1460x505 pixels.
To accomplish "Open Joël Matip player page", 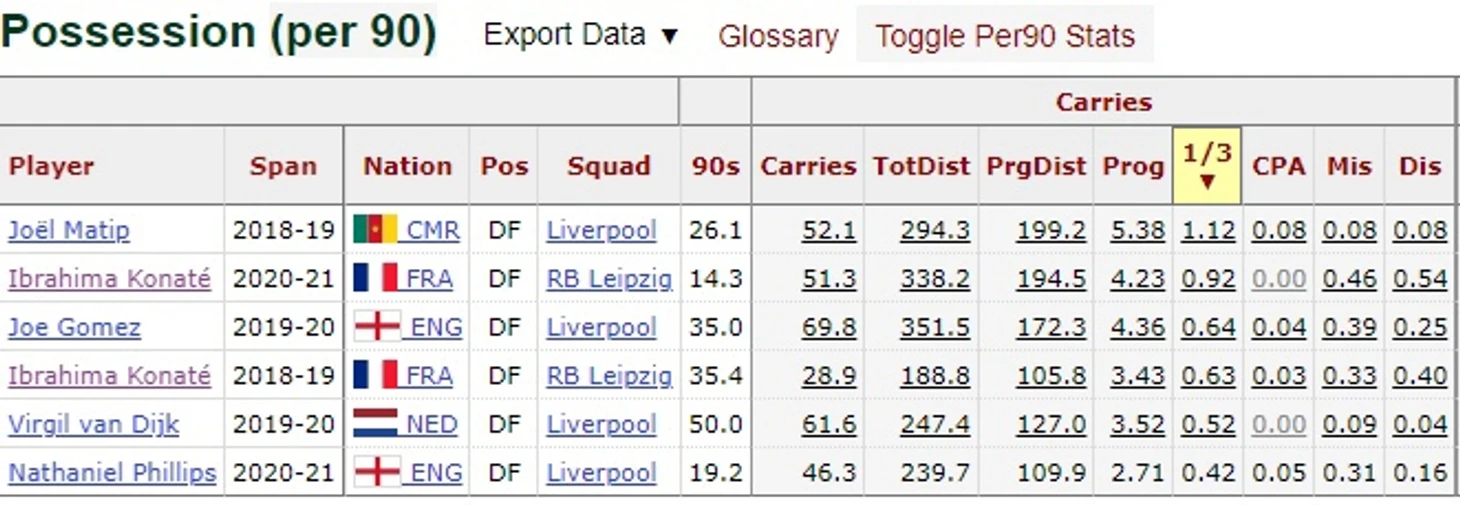I will 69,230.
